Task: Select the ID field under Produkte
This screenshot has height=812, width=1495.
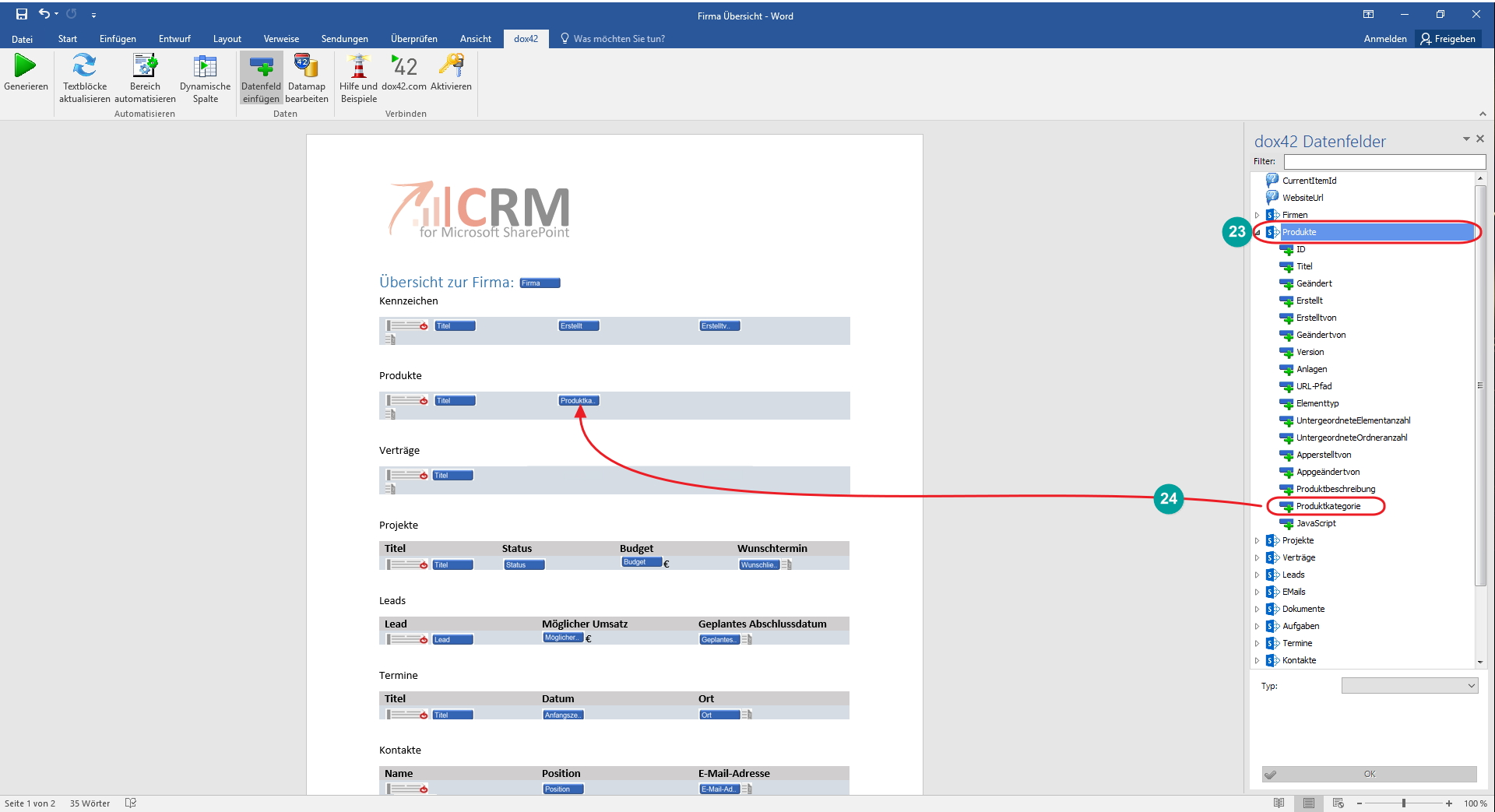Action: pos(1300,249)
